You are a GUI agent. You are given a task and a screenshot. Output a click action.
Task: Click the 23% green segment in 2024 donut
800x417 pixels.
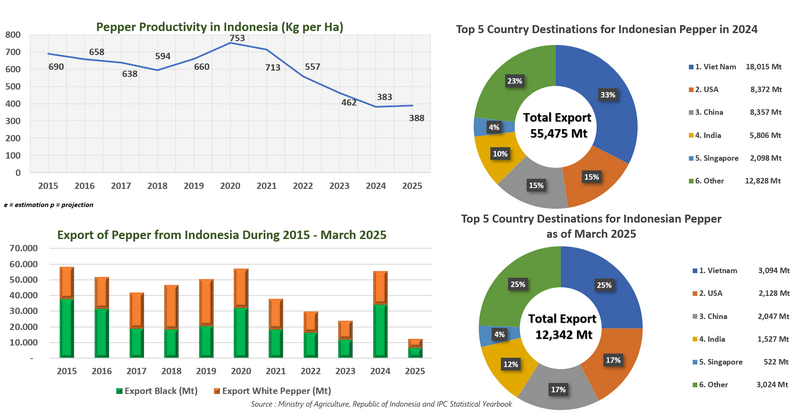(514, 82)
